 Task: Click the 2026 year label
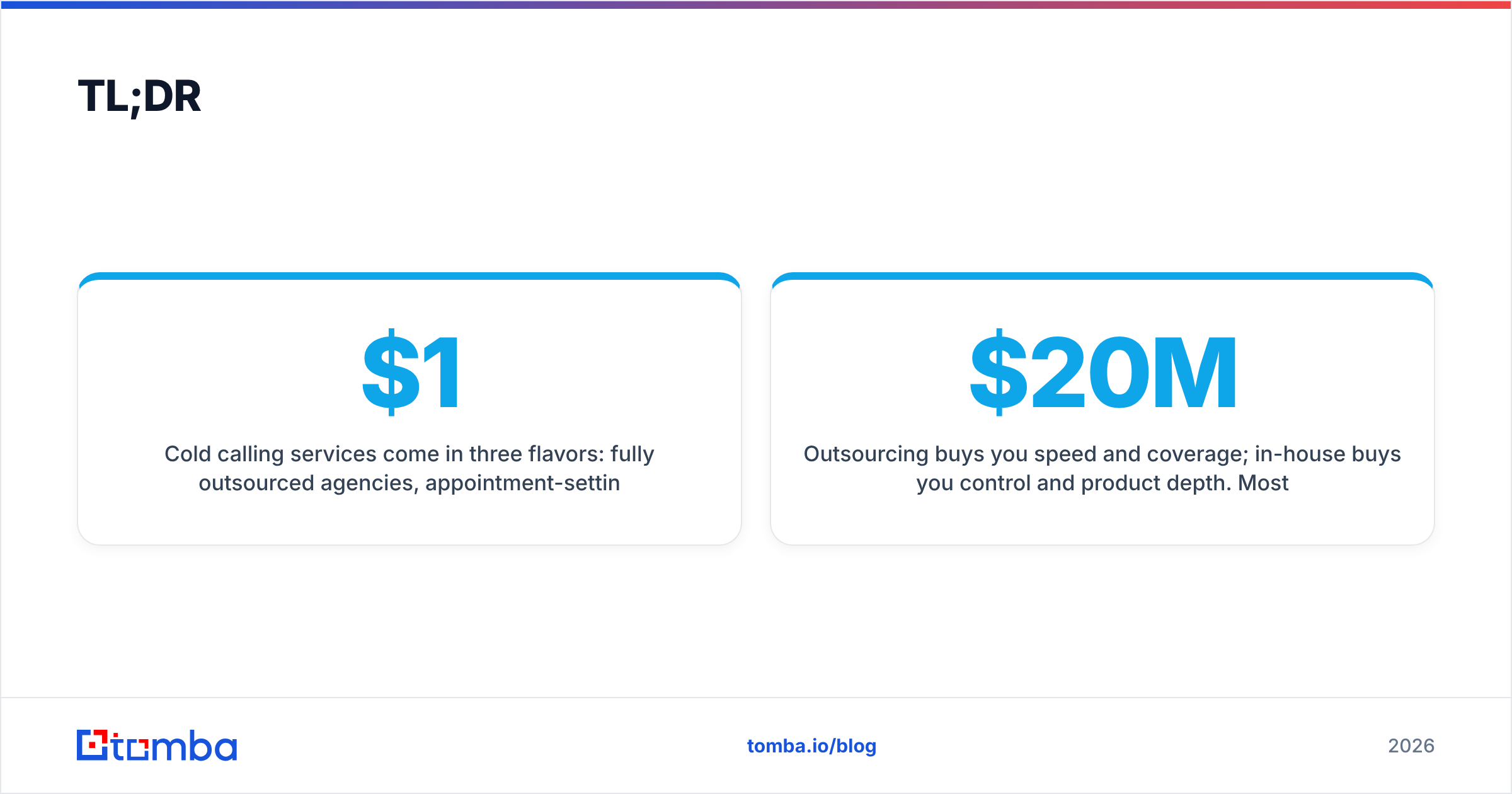click(1411, 746)
